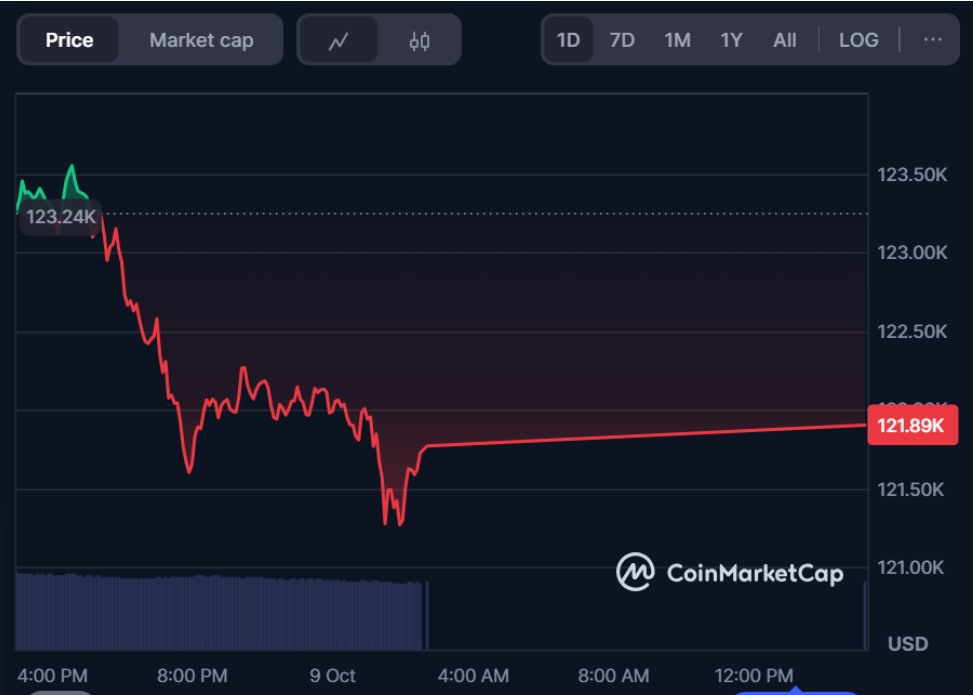
Task: Show the All time range
Action: pyautogui.click(x=785, y=40)
